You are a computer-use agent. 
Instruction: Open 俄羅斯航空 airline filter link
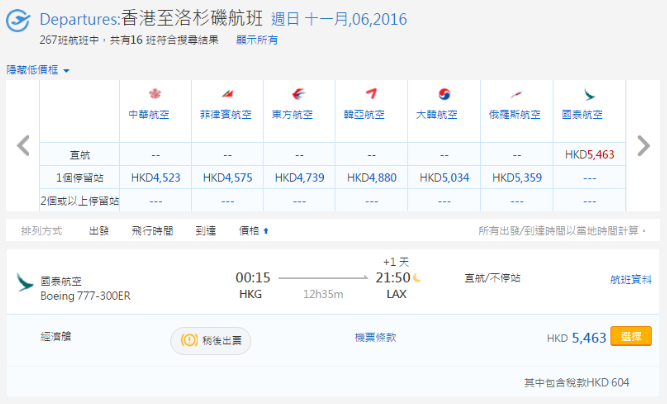515,114
